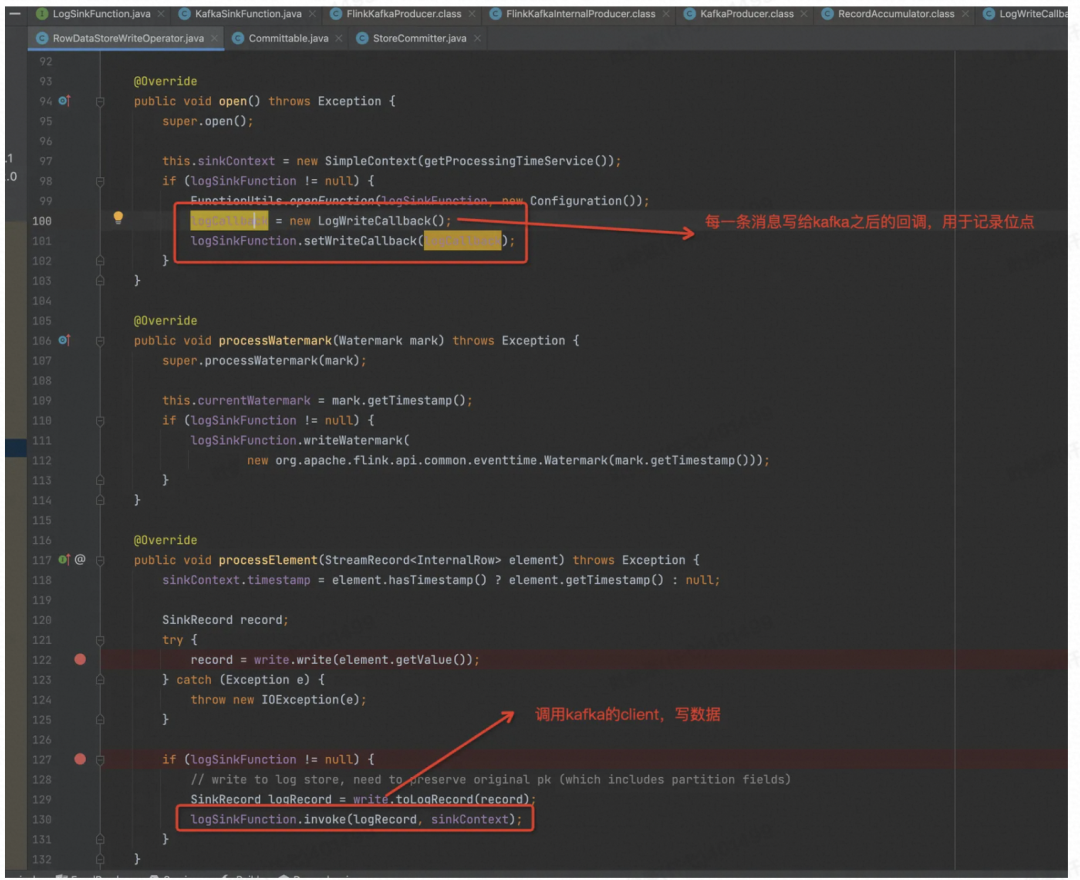Click setWriteCallback on line 101
1080x880 pixels.
point(360,241)
